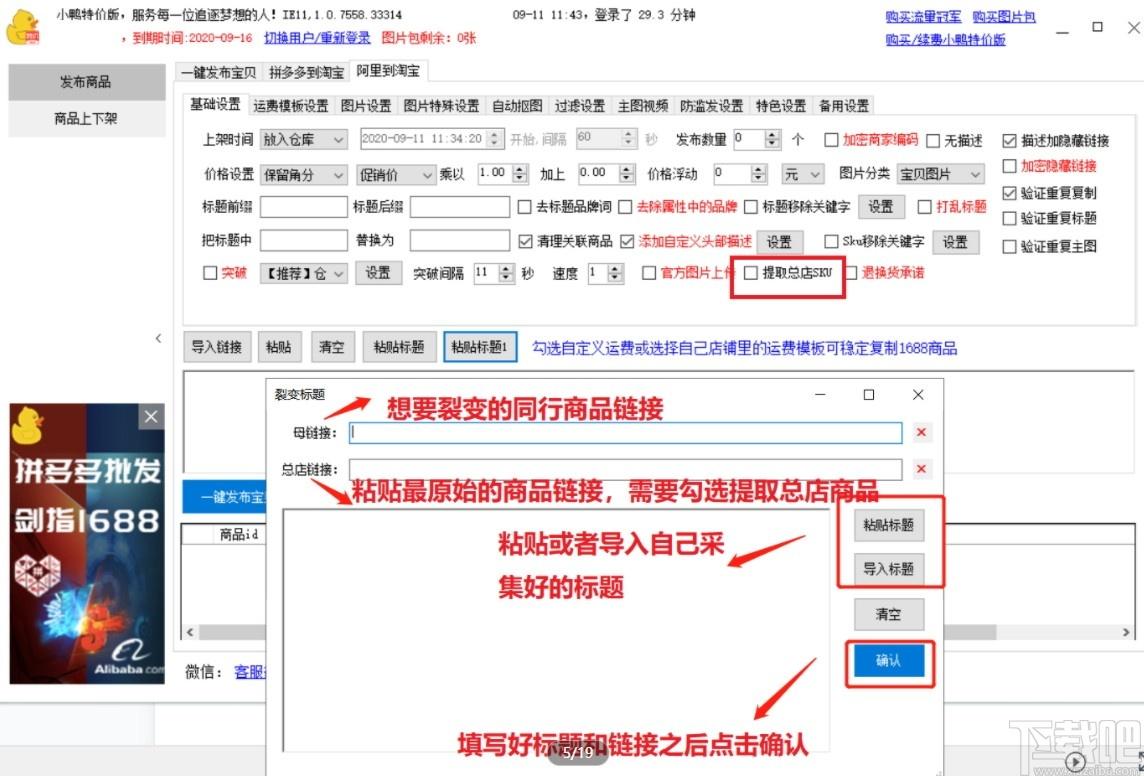
Task: Confirm with the blue 确认 button
Action: coord(889,661)
